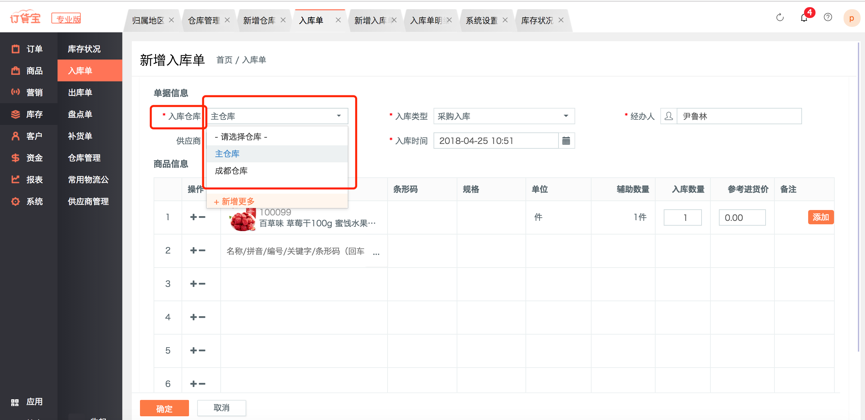Open the calendar picker for 入库时间

click(x=566, y=141)
